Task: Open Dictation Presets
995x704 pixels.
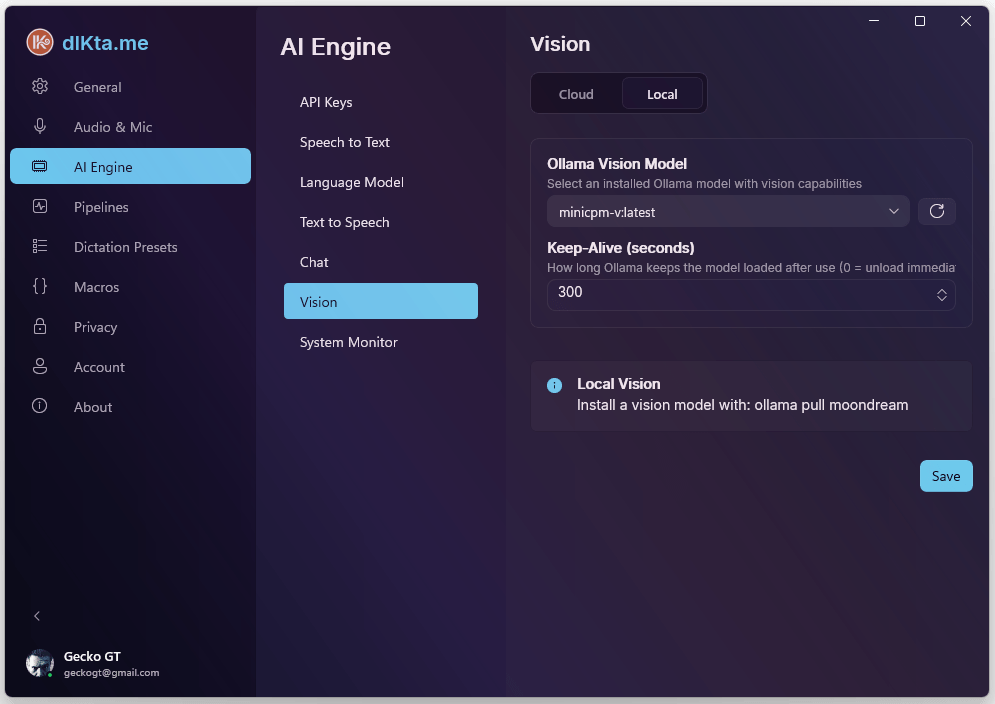Action: (x=131, y=247)
